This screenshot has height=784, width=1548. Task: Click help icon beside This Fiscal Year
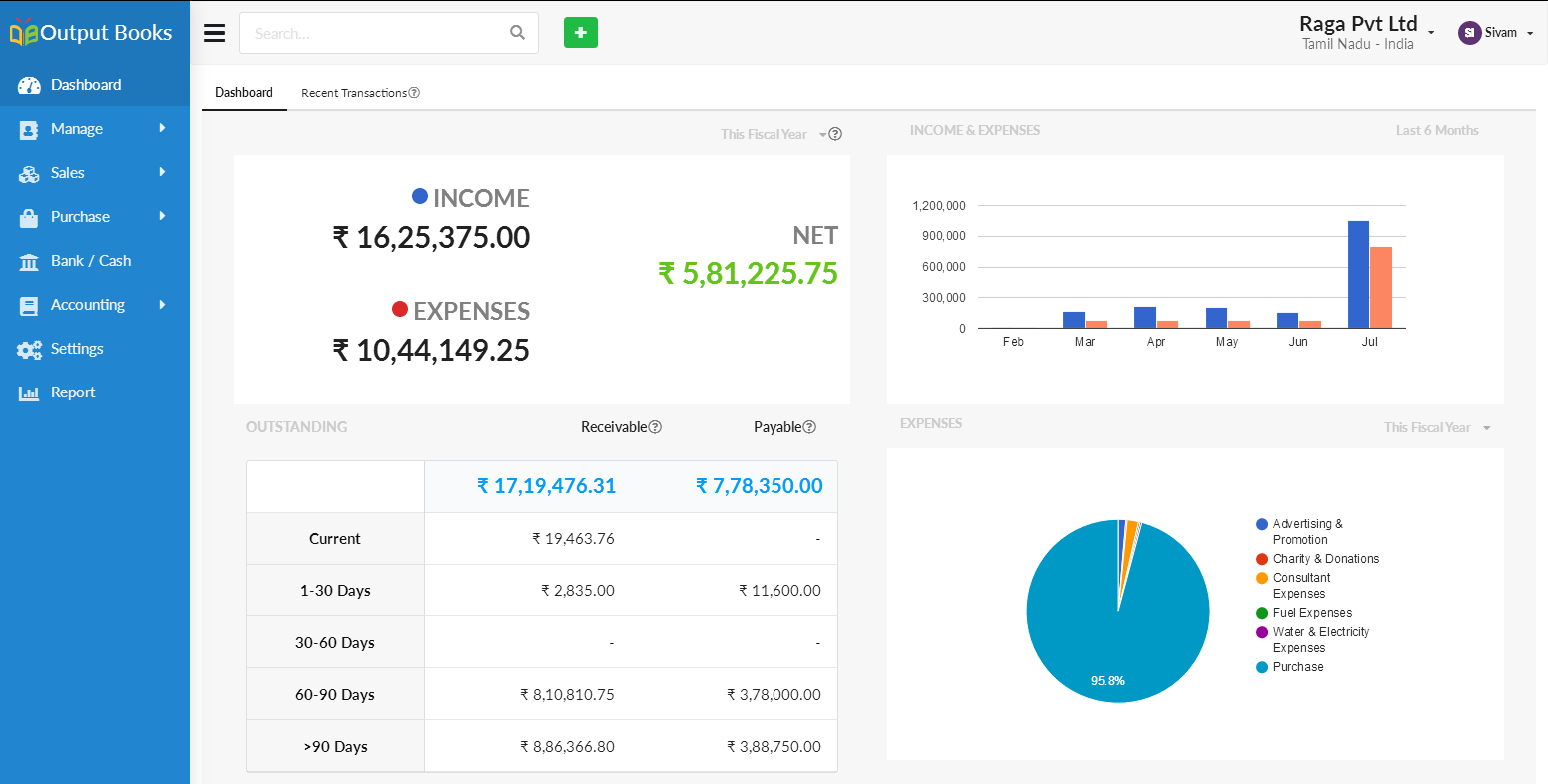pyautogui.click(x=836, y=134)
